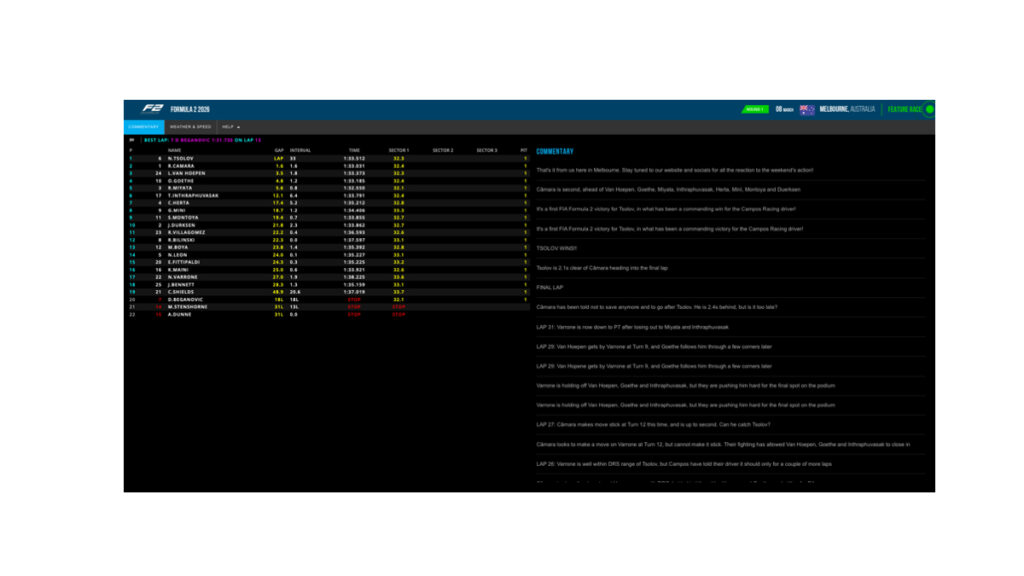Toggle the pit marker for J.BENNETT
The image size is (1024, 576).
coord(524,284)
